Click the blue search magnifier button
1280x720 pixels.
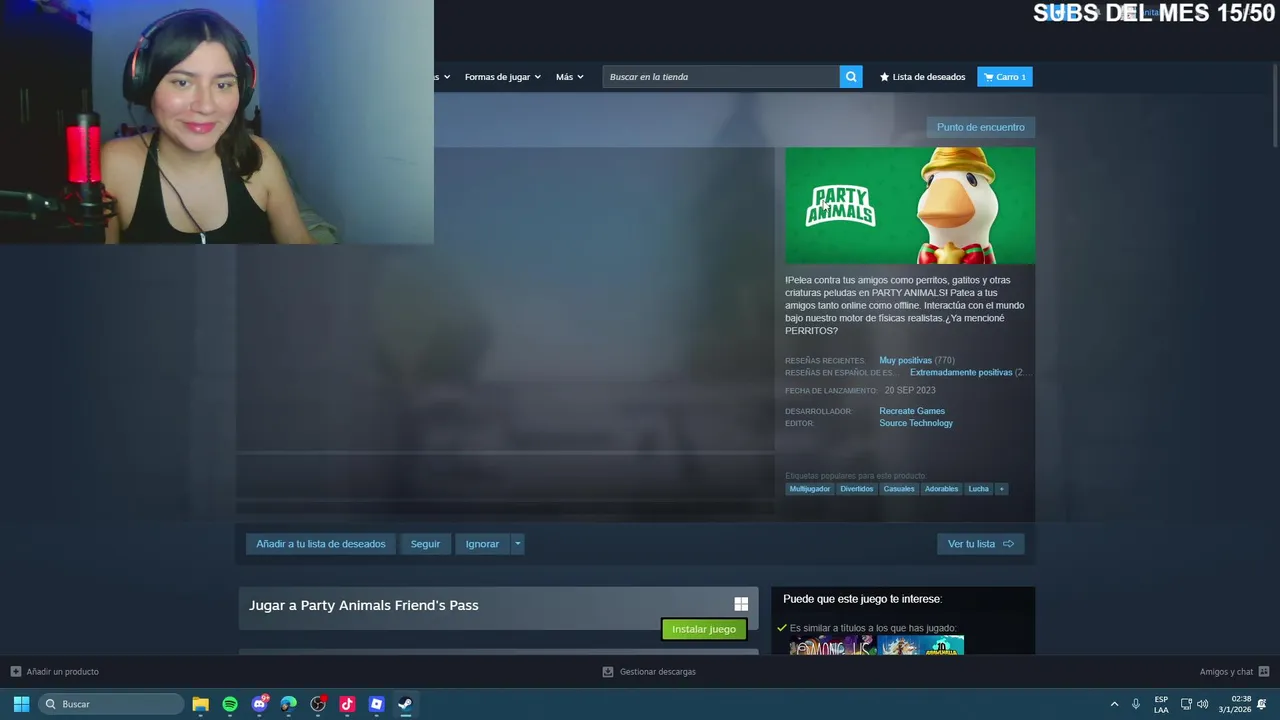(851, 77)
